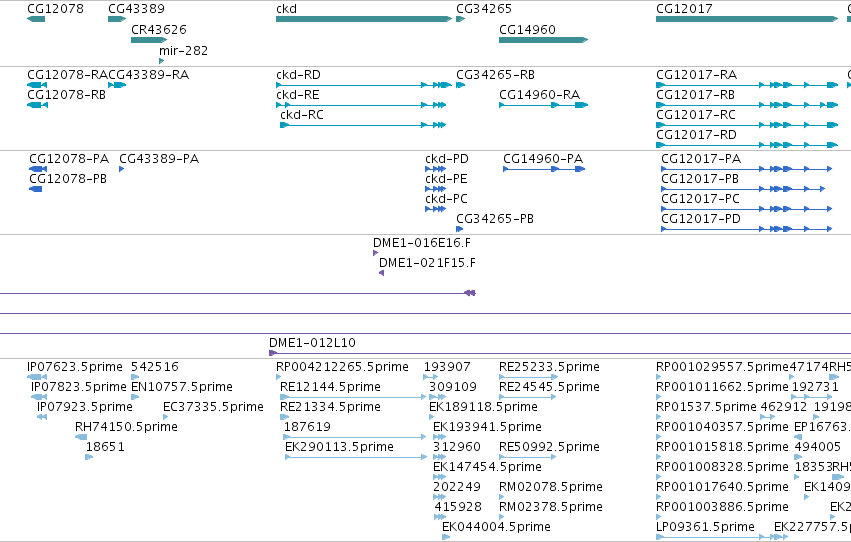
Task: Click the CG14960-PA protein feature
Action: pos(544,169)
